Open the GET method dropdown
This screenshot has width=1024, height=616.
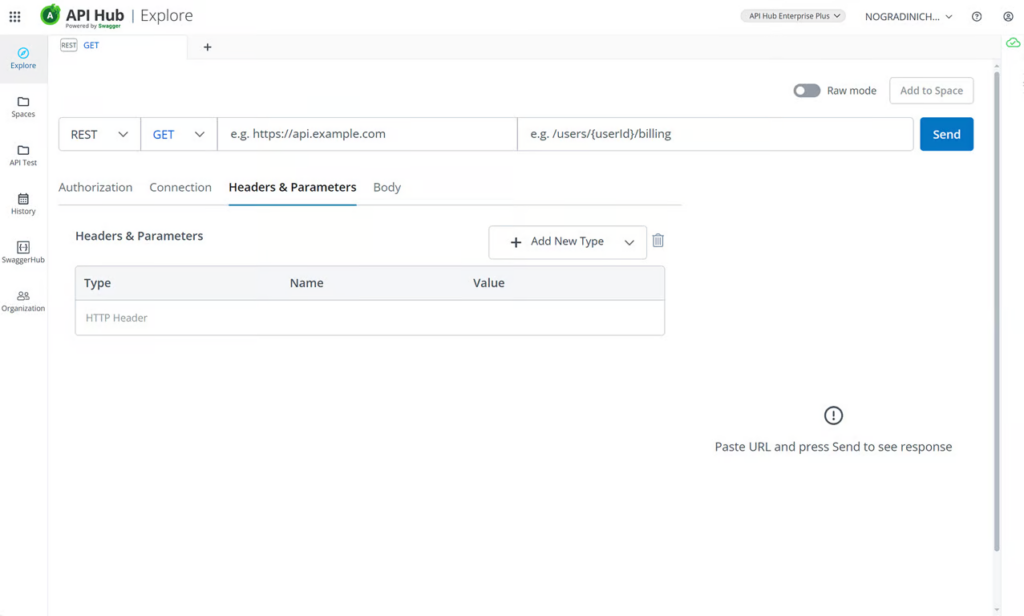(178, 135)
